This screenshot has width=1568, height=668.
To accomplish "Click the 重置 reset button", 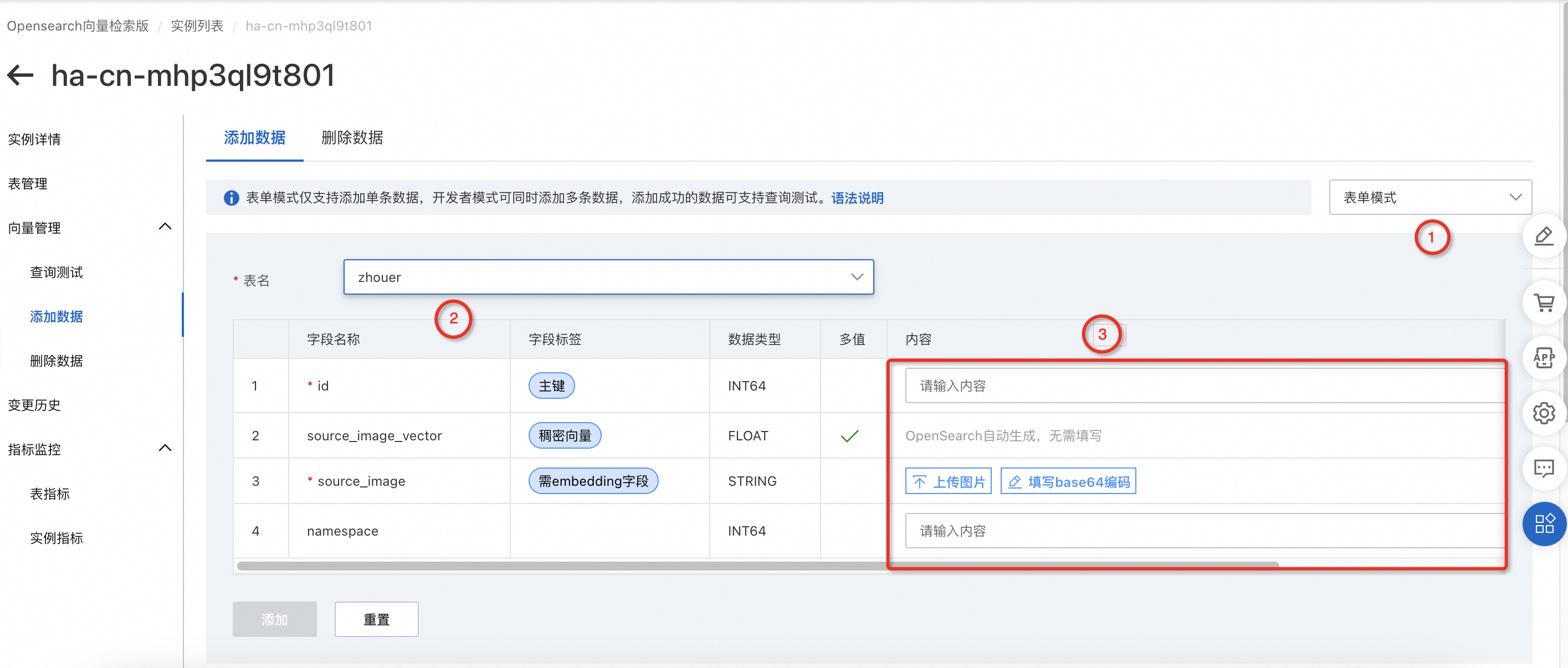I will (376, 619).
